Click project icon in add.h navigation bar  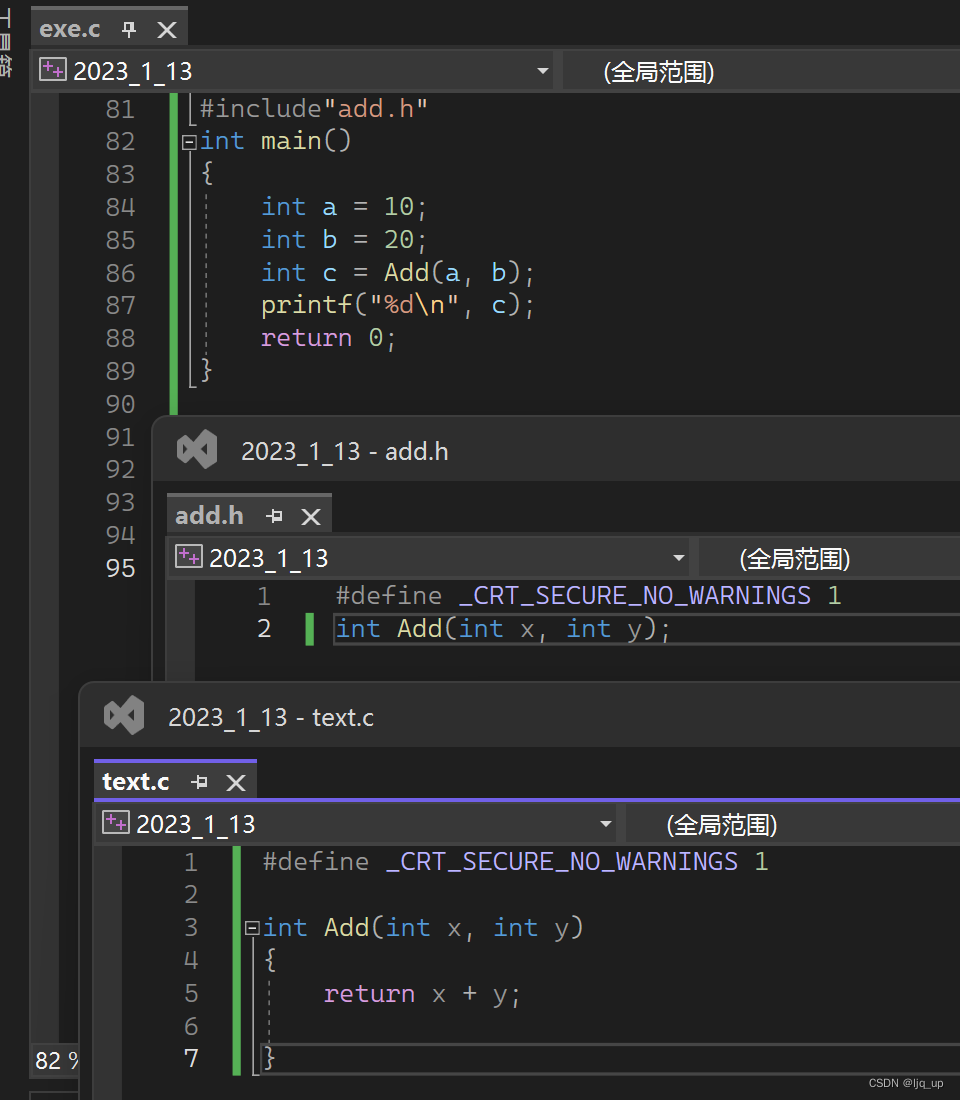click(x=189, y=556)
